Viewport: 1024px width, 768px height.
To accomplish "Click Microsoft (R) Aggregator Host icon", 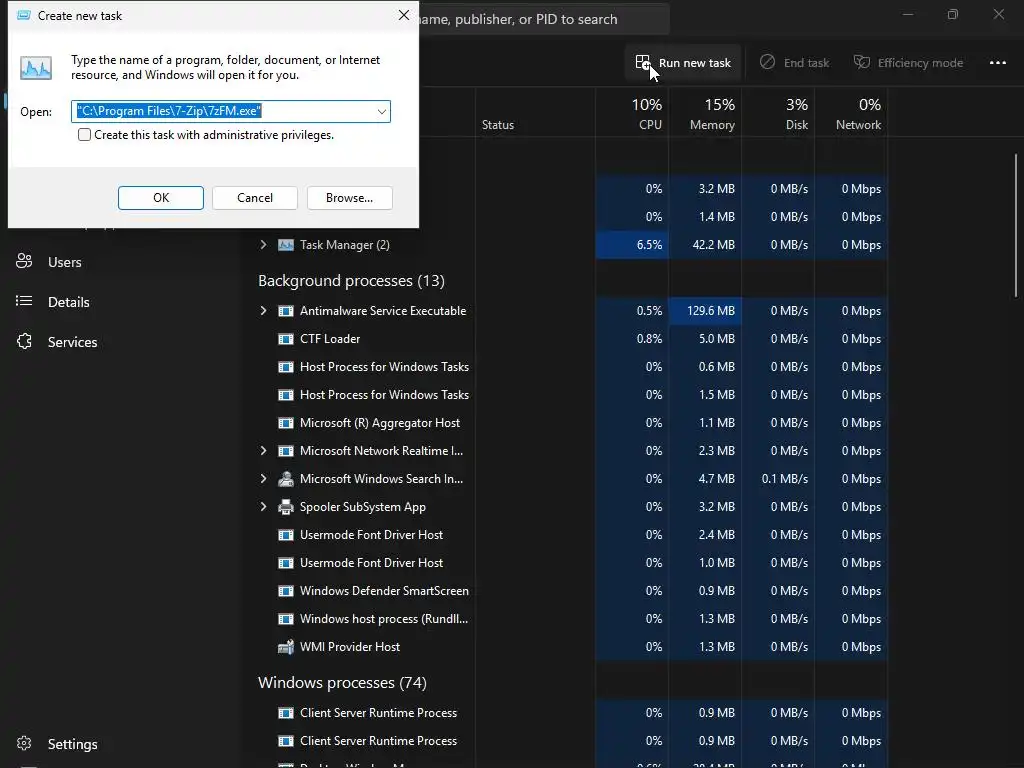I will pyautogui.click(x=286, y=423).
